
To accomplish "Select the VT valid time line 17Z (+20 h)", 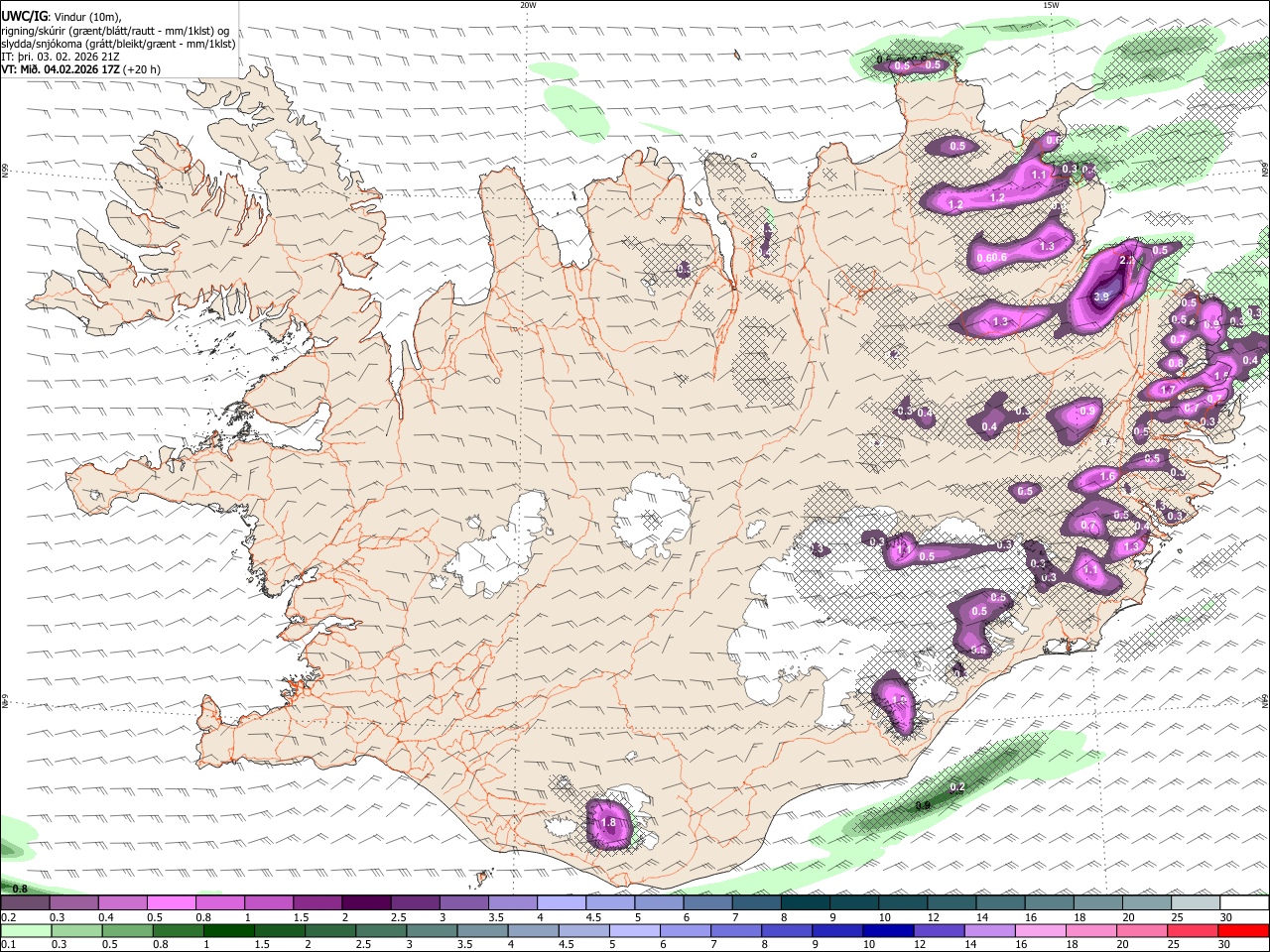I will click(80, 69).
